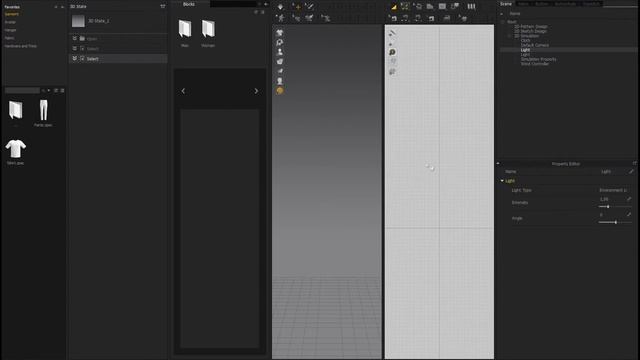Select 3D Sketch Design in scene tree
Image resolution: width=640 pixels, height=360 pixels.
(530, 31)
